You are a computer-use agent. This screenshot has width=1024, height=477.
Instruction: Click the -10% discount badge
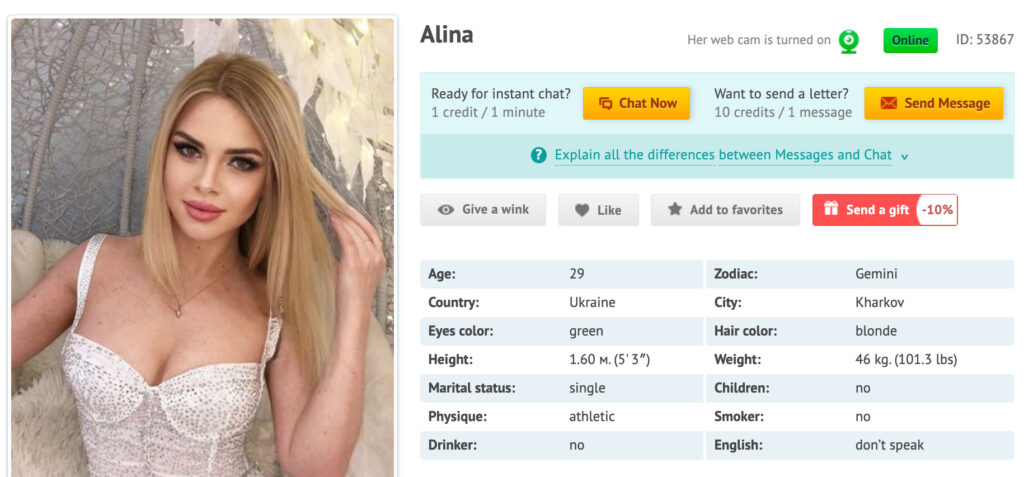tap(937, 210)
